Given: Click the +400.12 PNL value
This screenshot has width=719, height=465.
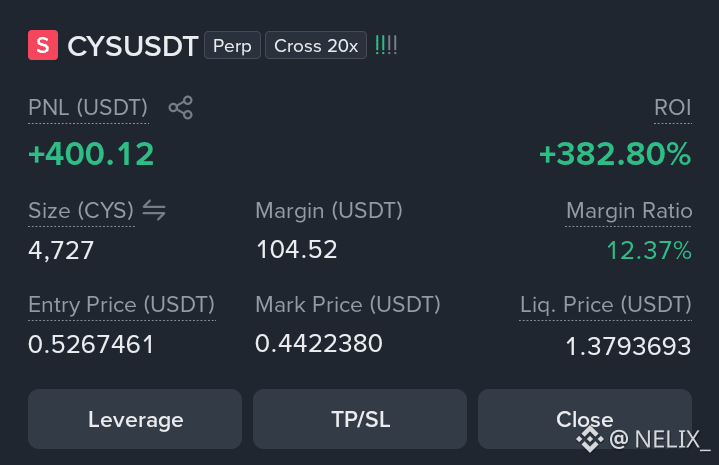Looking at the screenshot, I should click(91, 154).
